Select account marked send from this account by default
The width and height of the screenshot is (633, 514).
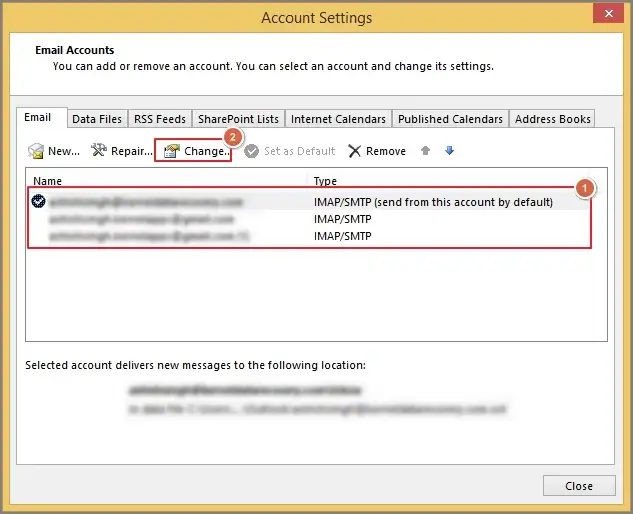tap(433, 202)
